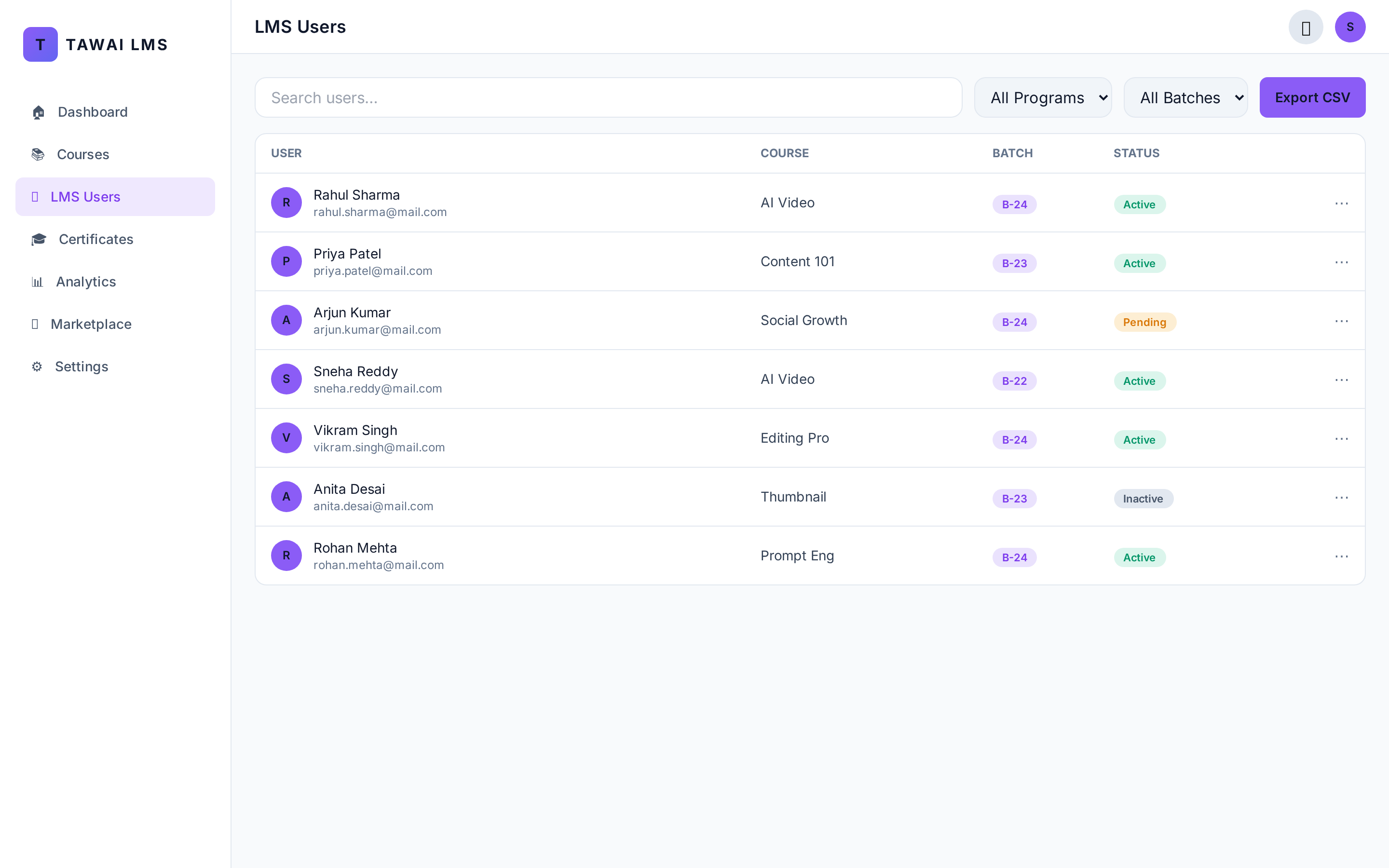
Task: Click the Content 101 course cell
Action: click(797, 262)
